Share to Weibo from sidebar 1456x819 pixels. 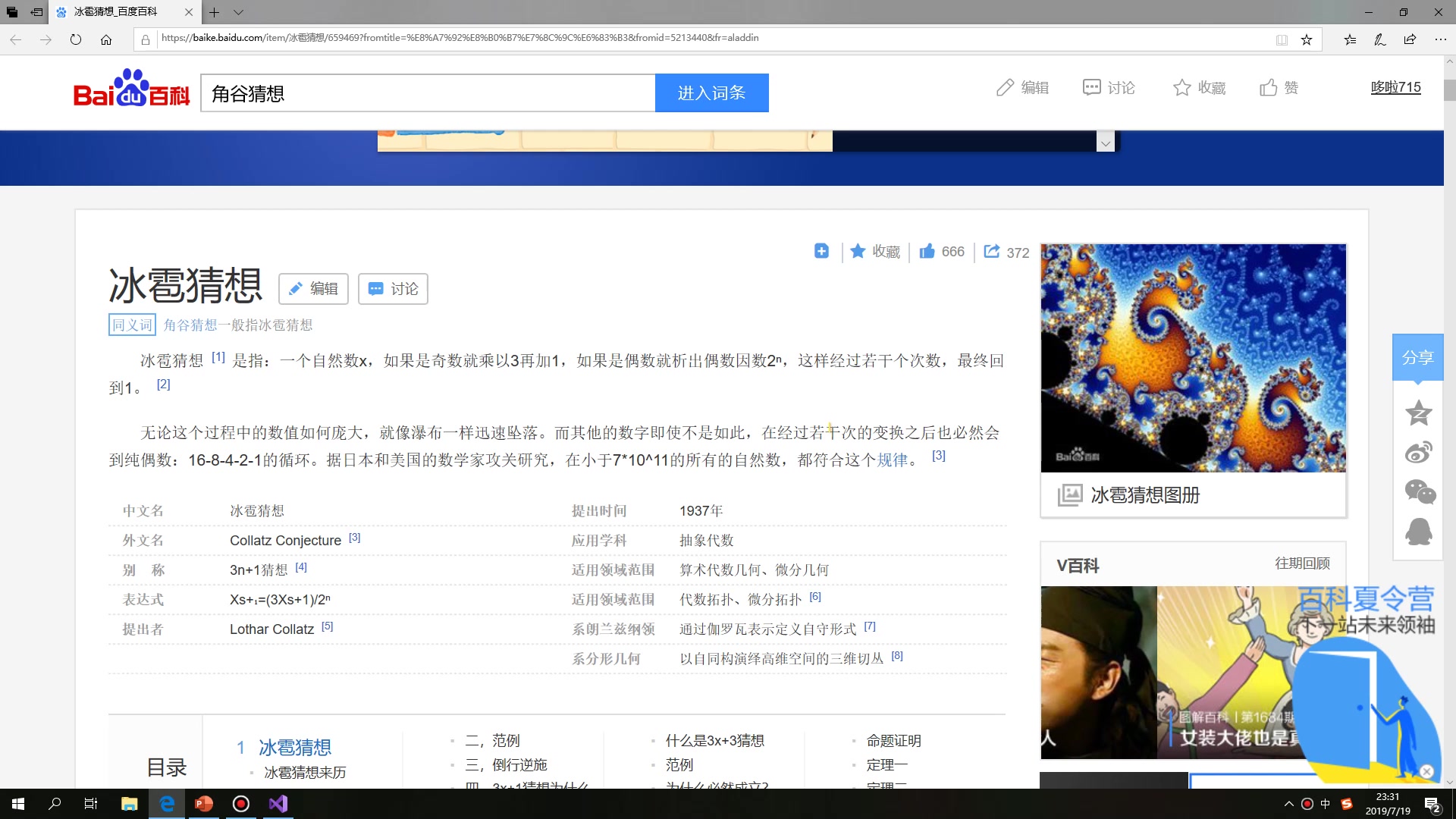tap(1418, 453)
